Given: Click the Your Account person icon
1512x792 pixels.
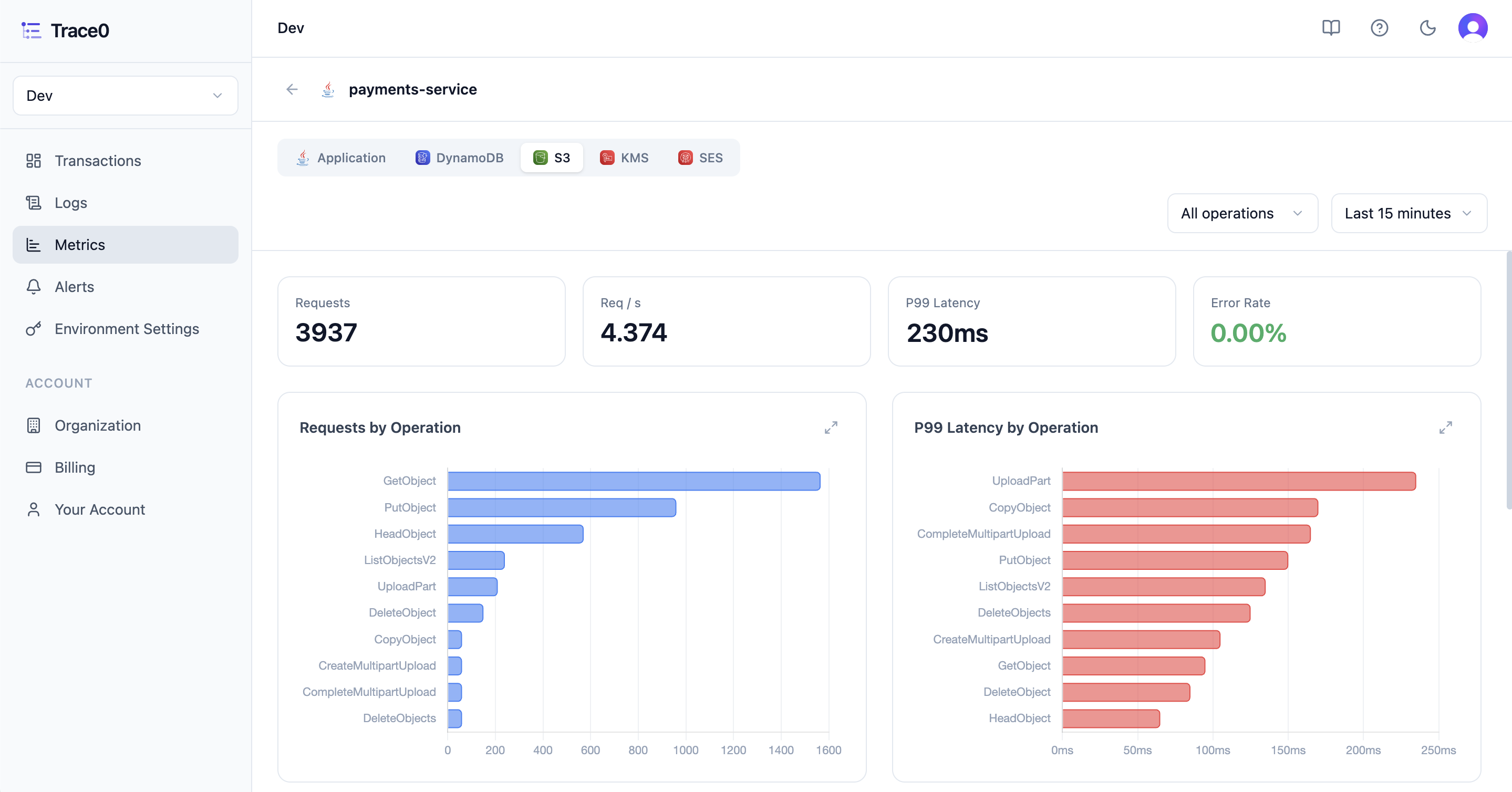Looking at the screenshot, I should point(34,510).
